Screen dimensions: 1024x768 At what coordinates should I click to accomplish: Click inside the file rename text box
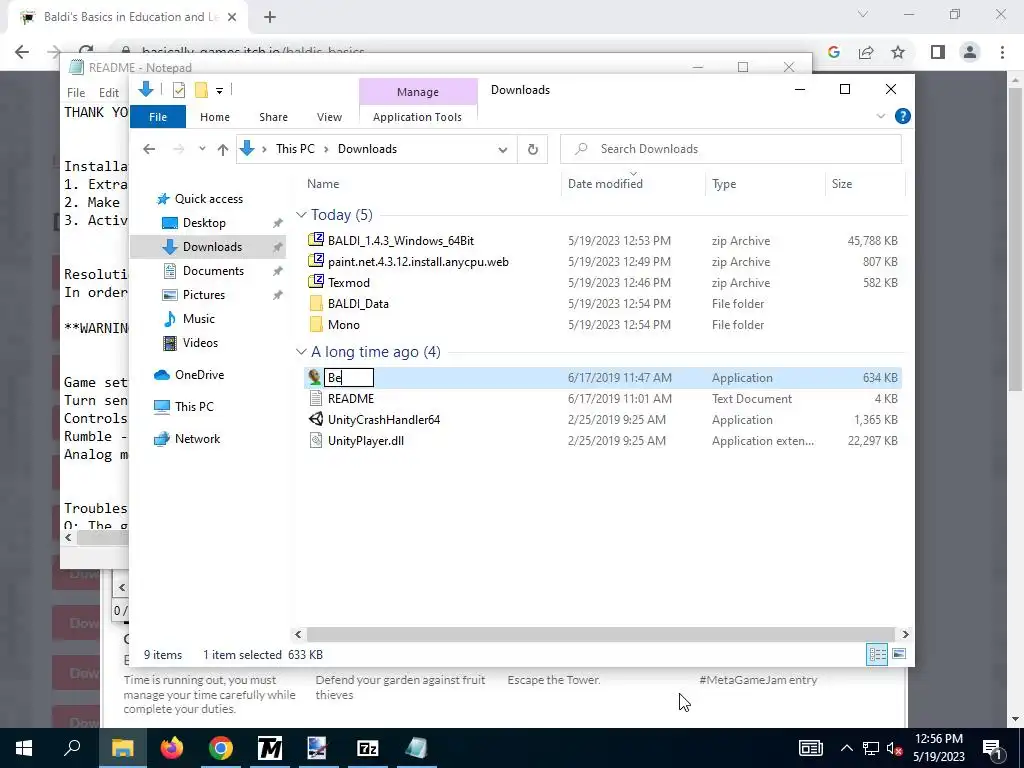click(349, 377)
